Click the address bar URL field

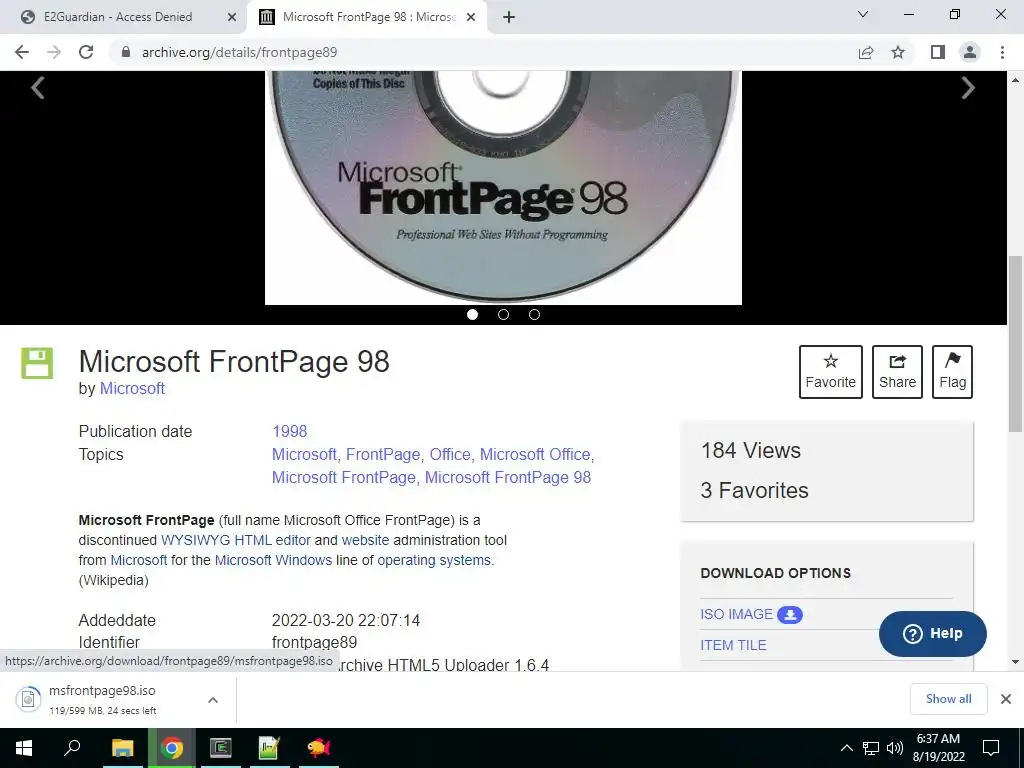[x=483, y=52]
